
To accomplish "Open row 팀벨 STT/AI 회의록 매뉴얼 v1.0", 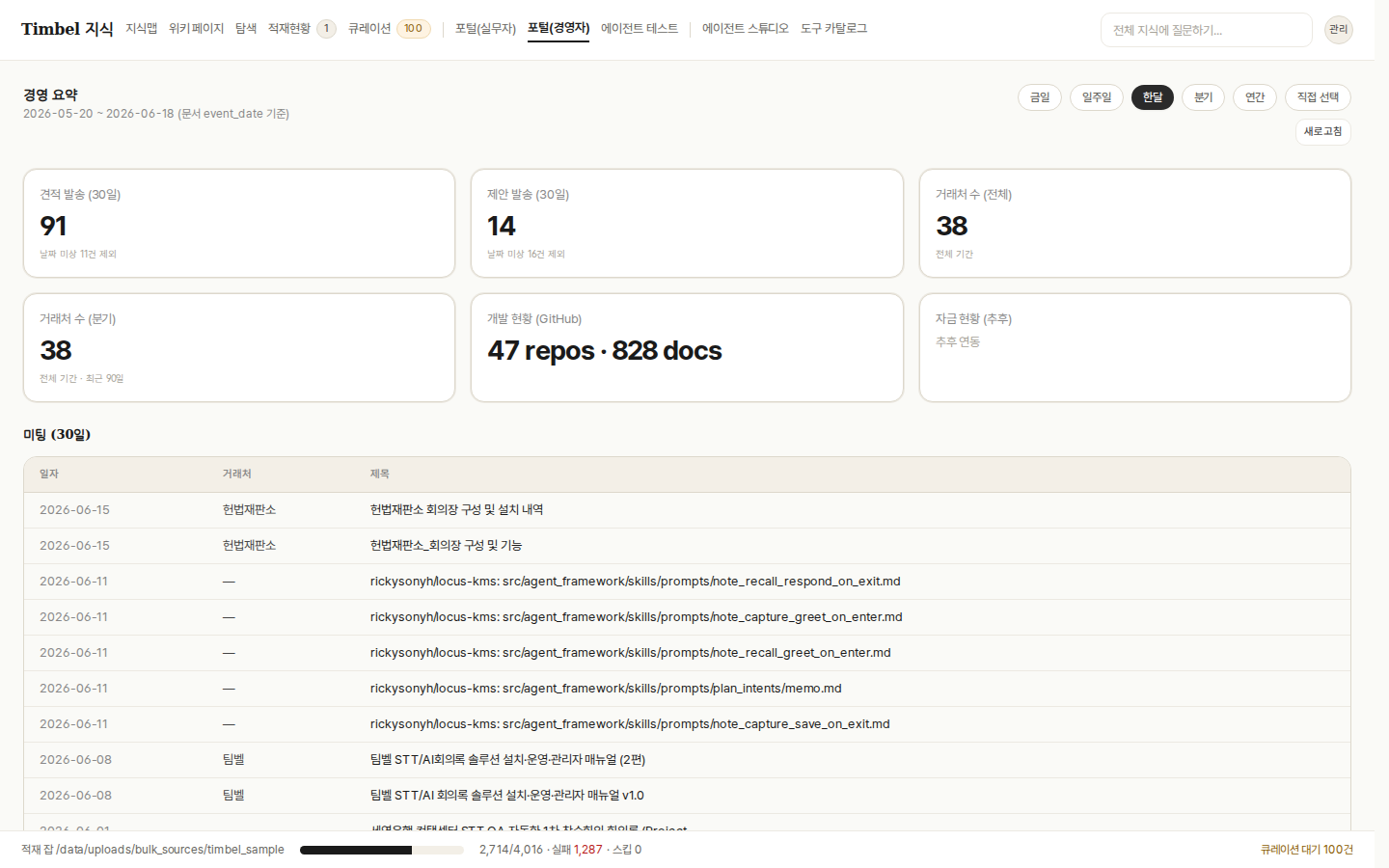I will tap(687, 796).
